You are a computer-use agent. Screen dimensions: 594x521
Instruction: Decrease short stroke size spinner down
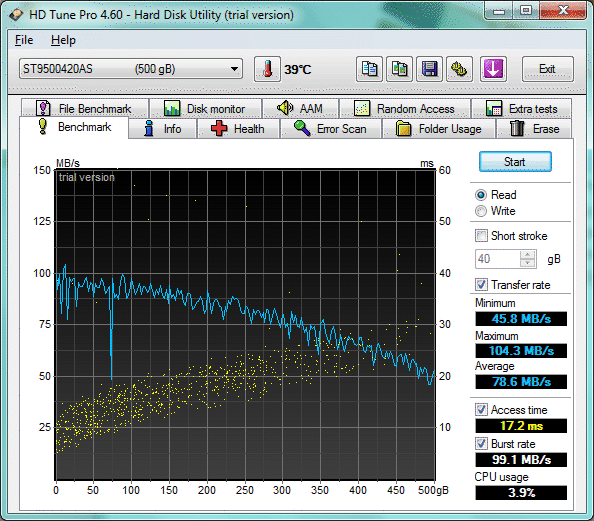tap(528, 263)
